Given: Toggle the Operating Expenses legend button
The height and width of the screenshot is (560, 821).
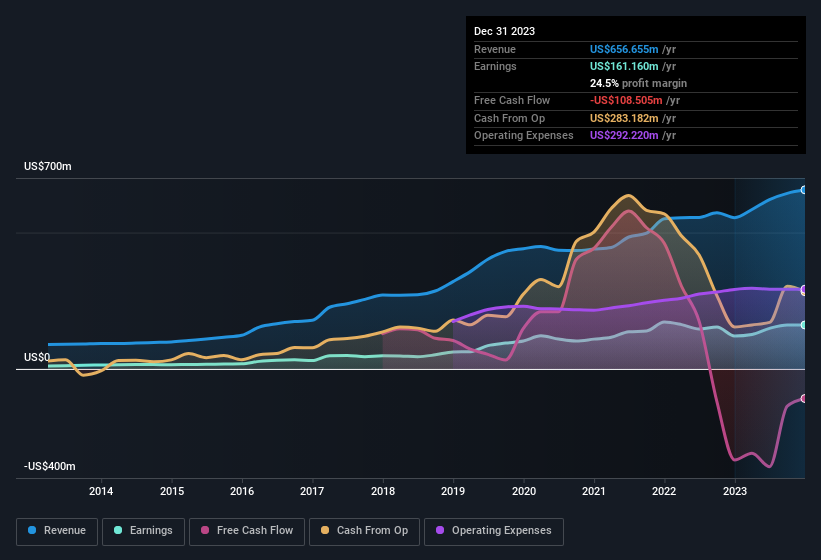Looking at the screenshot, I should tap(494, 531).
